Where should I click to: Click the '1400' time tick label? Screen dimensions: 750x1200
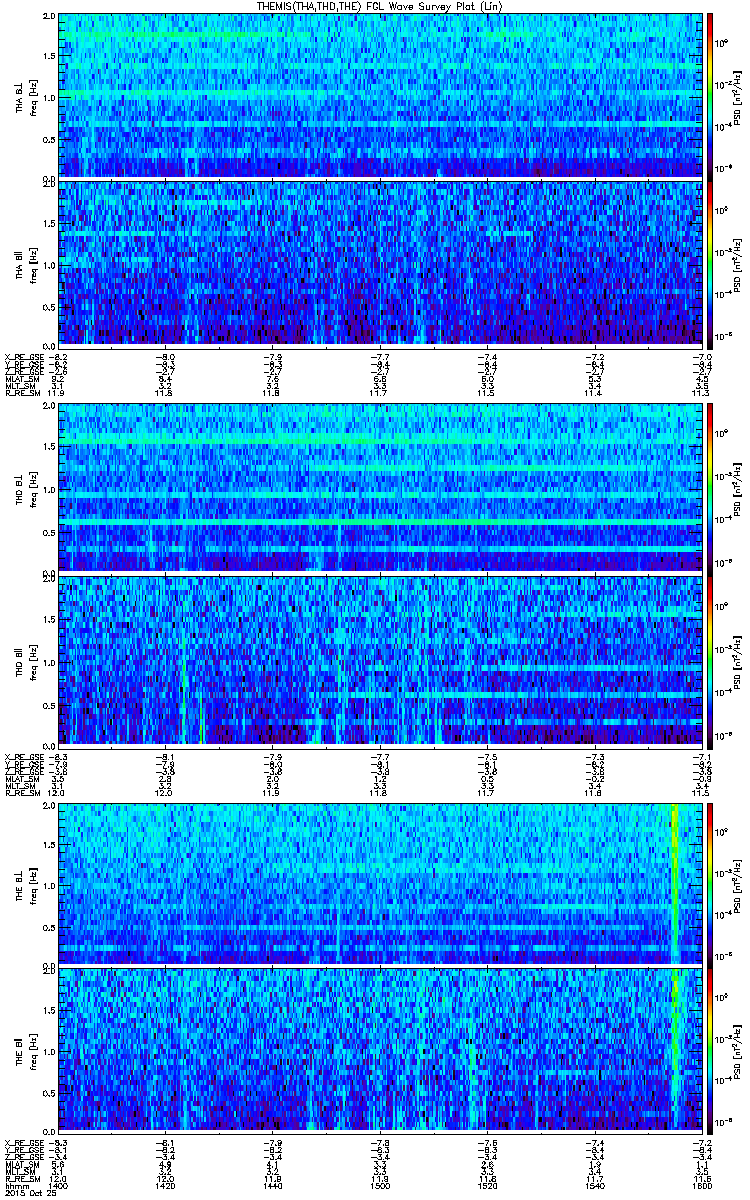[x=57, y=1185]
